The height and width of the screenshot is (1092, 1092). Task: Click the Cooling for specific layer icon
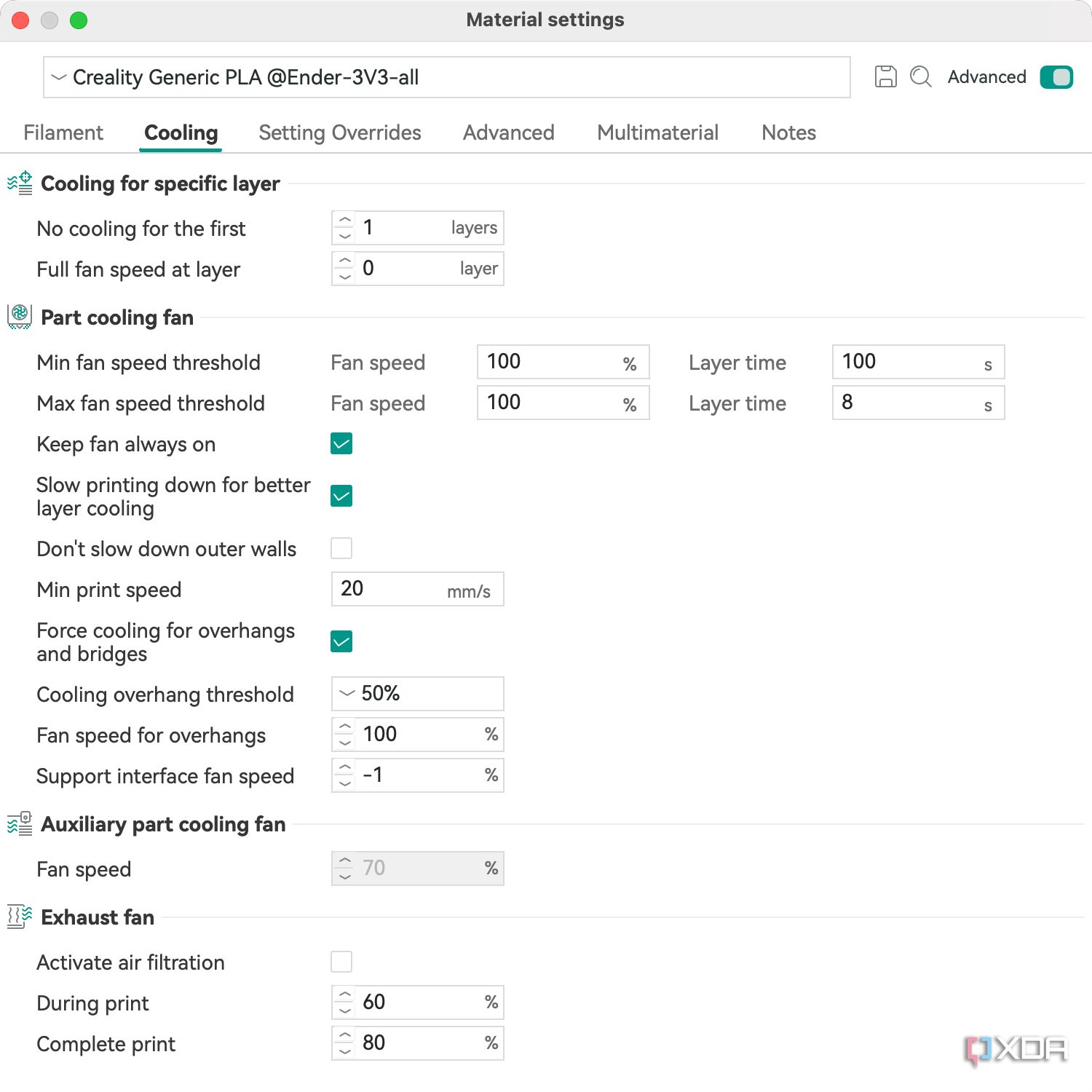pyautogui.click(x=20, y=183)
